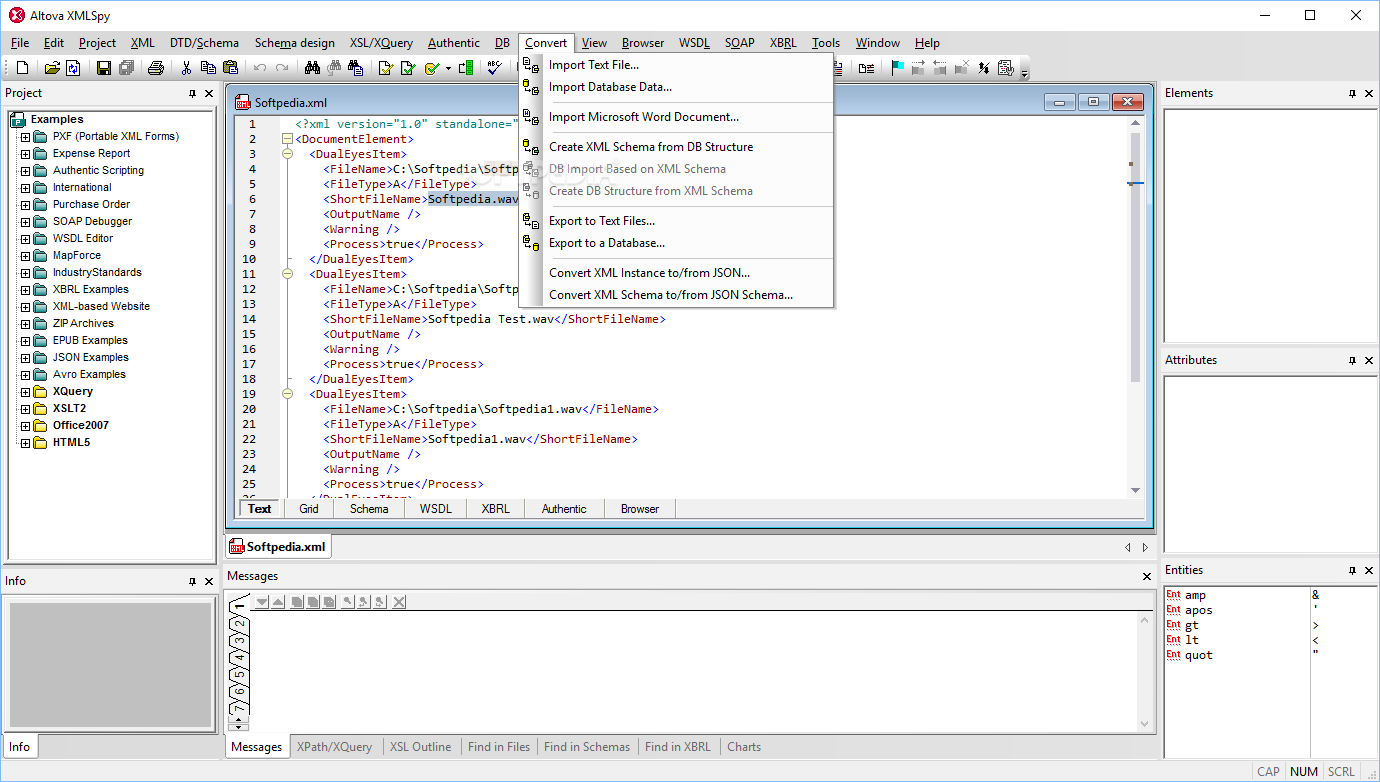Click the Redo arrow icon
The width and height of the screenshot is (1380, 782).
click(x=282, y=68)
